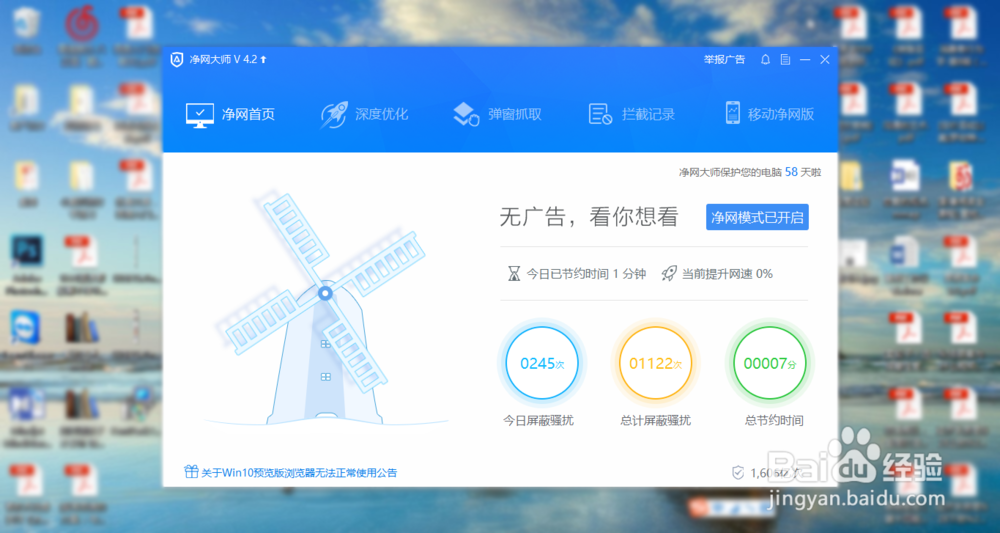
Task: Open the main menu icon beside the bell
Action: tap(786, 59)
